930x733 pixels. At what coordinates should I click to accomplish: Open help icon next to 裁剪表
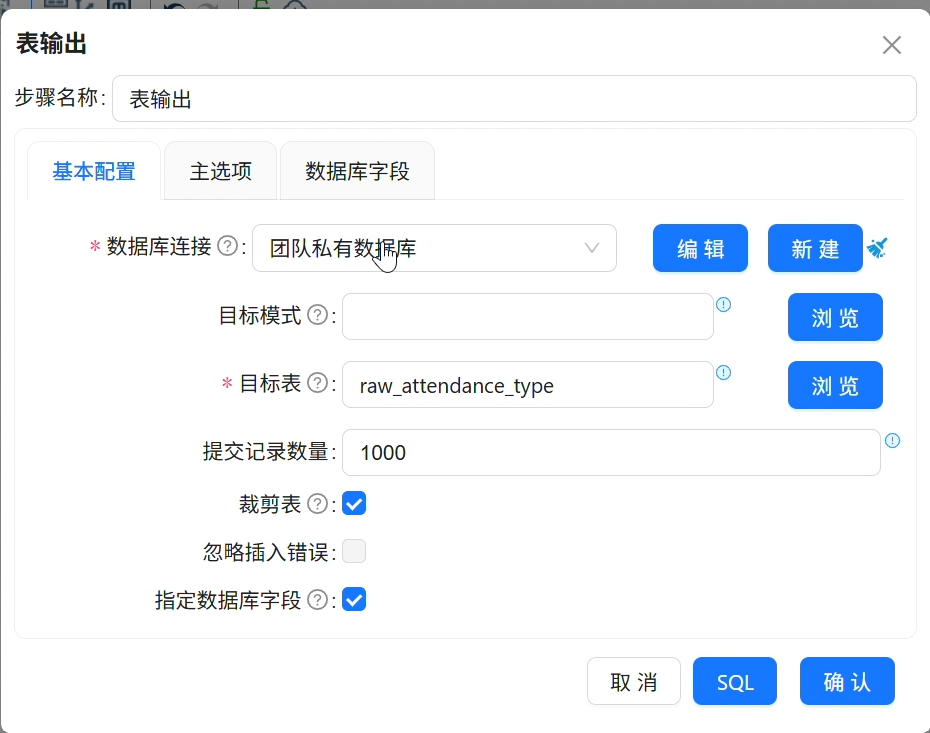tap(319, 504)
